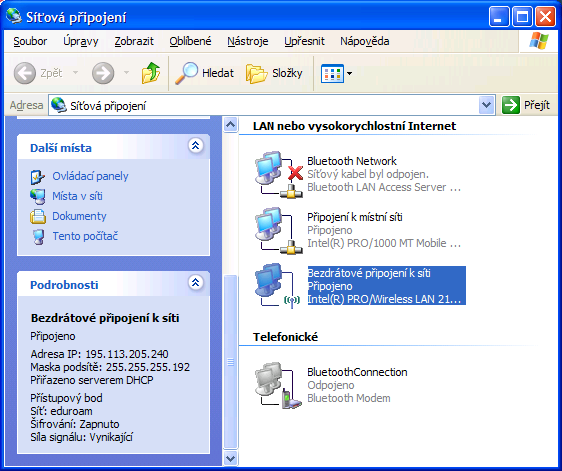Expand the address bar dropdown

click(x=486, y=105)
